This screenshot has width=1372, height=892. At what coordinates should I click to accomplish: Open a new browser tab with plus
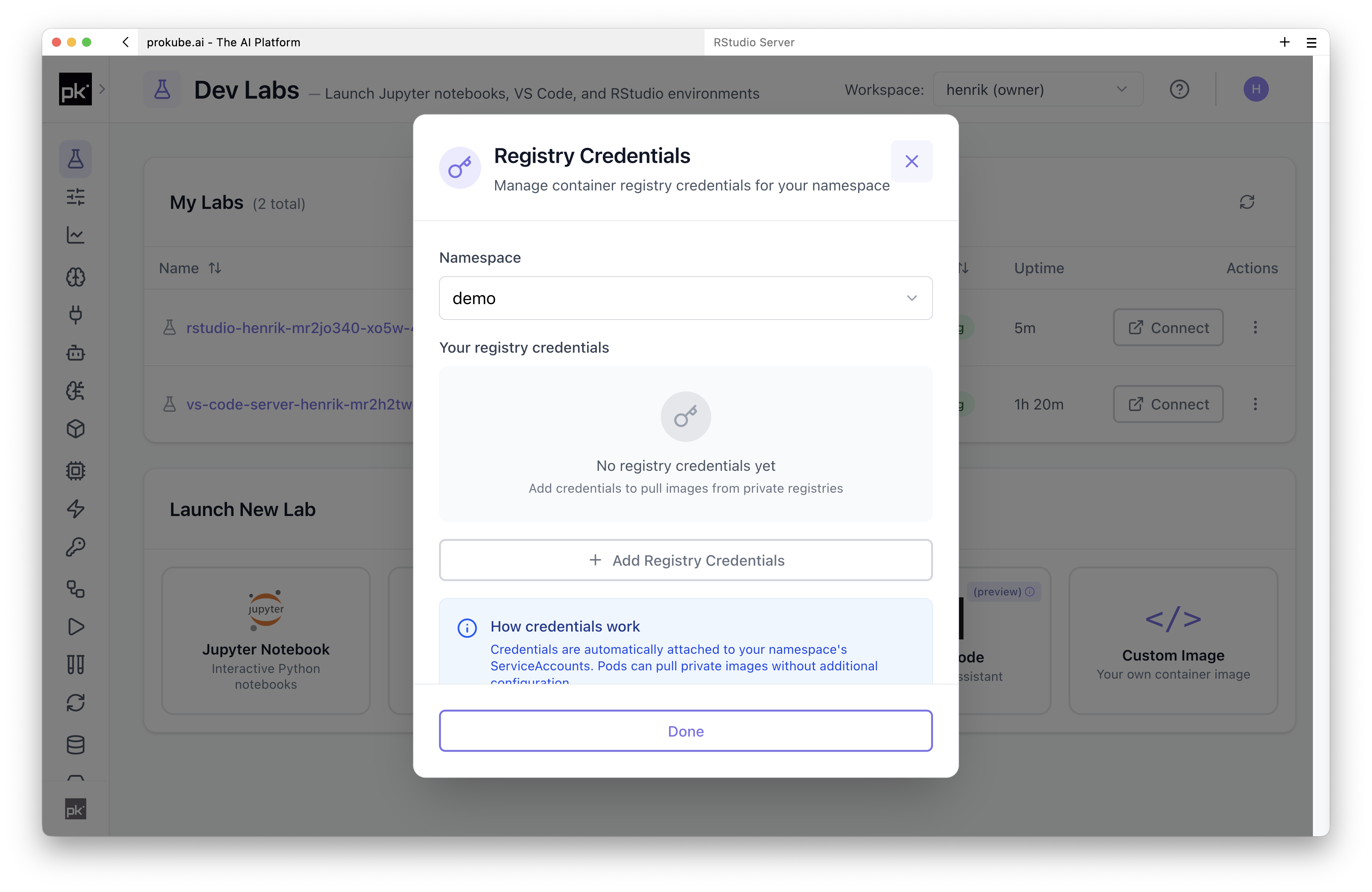1284,42
